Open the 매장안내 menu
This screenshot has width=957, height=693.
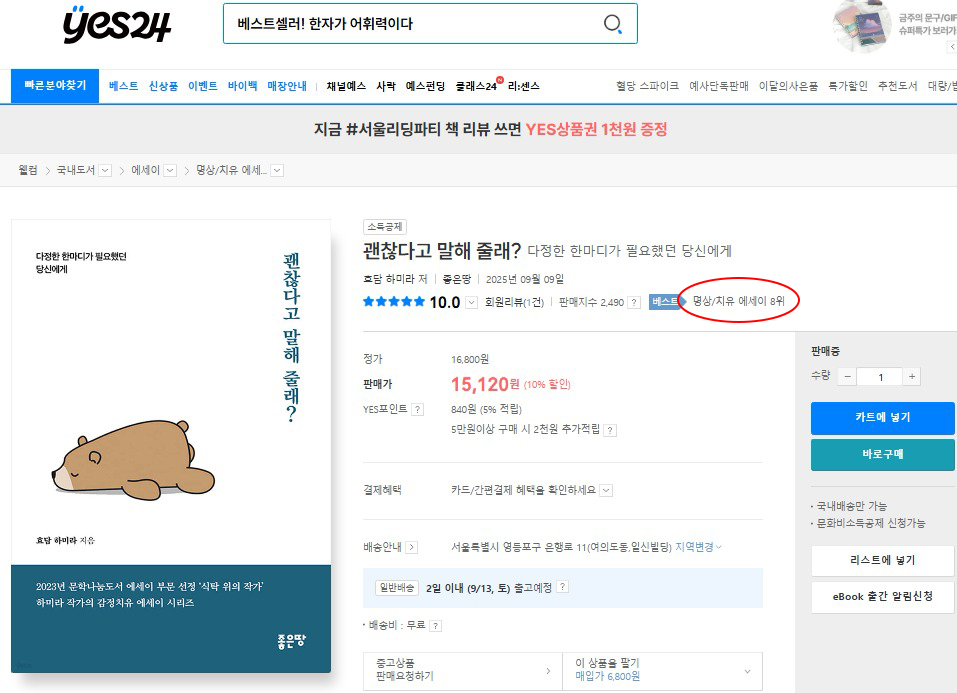click(287, 86)
